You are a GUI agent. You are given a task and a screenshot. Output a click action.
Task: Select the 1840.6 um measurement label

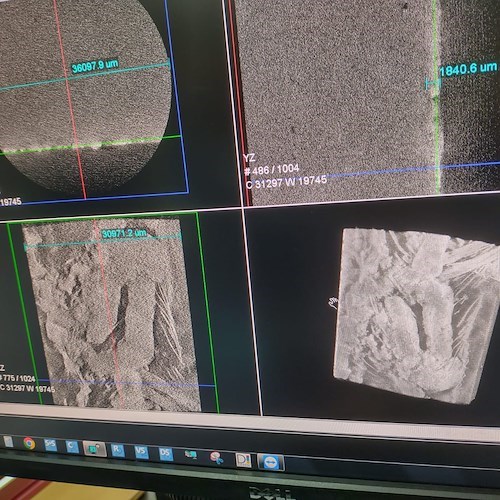(x=468, y=69)
